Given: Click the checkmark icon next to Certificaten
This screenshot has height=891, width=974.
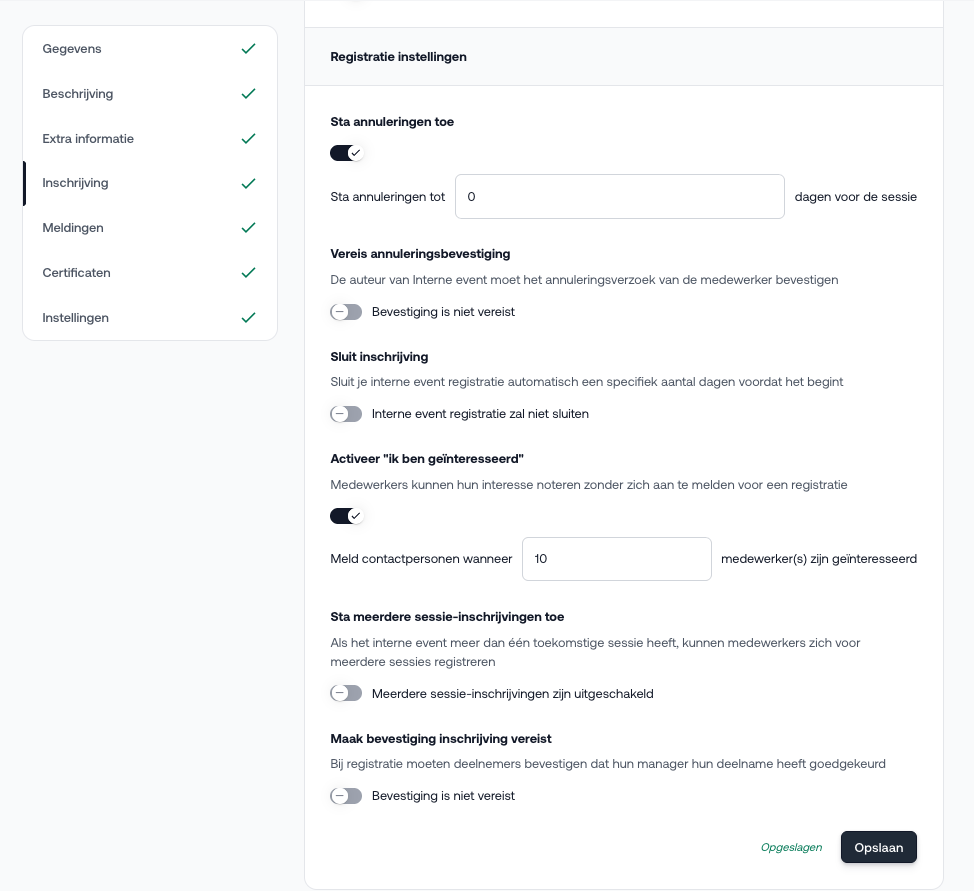Looking at the screenshot, I should 248,273.
